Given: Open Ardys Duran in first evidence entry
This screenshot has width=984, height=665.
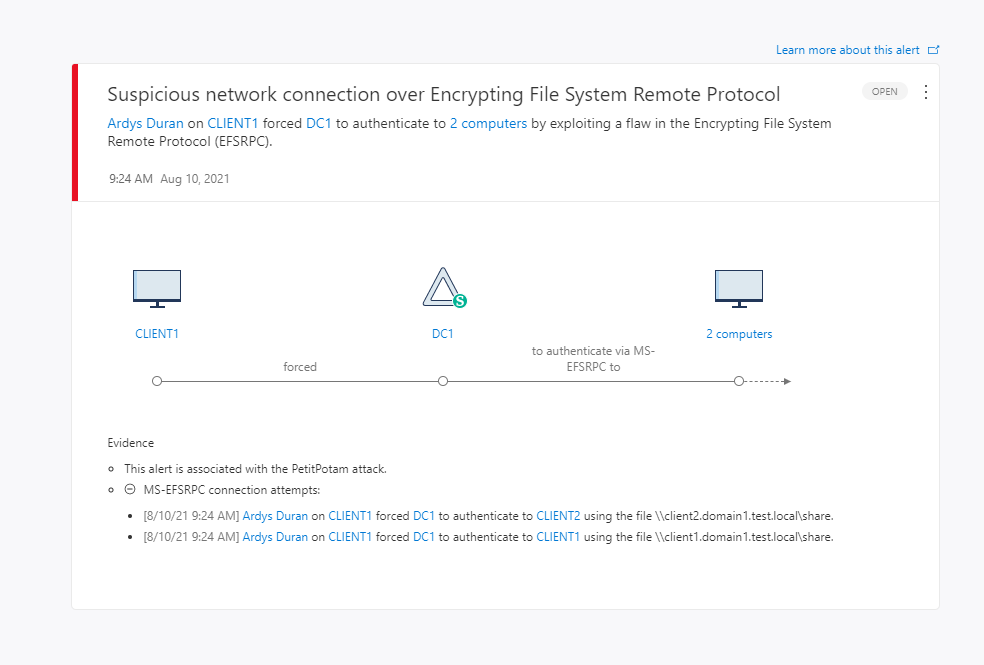Looking at the screenshot, I should click(x=275, y=516).
